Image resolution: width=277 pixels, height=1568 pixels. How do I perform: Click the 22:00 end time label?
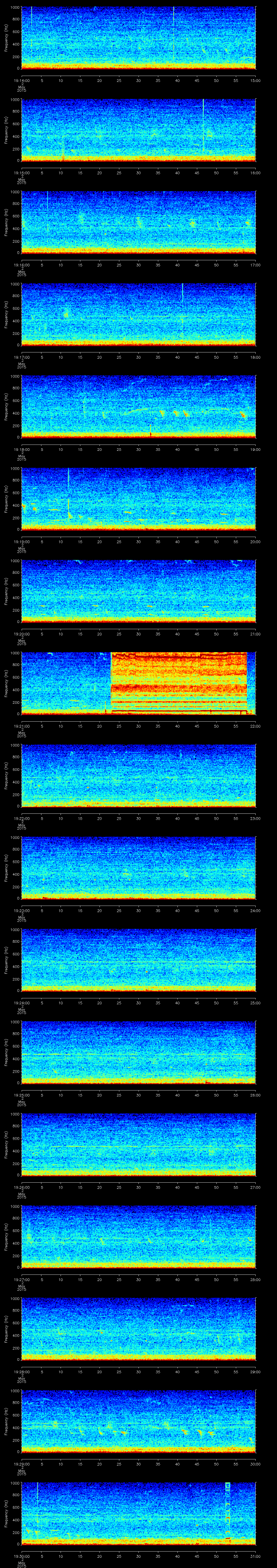click(x=255, y=726)
